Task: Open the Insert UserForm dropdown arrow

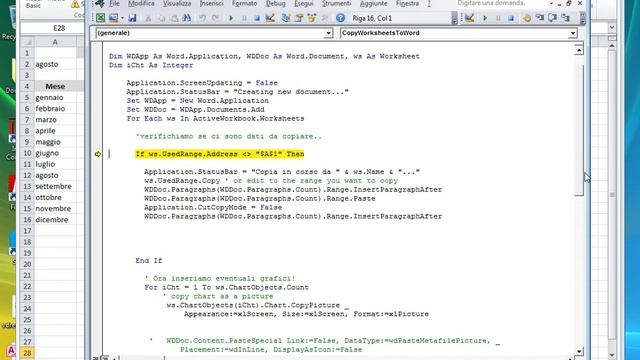Action: click(x=122, y=18)
